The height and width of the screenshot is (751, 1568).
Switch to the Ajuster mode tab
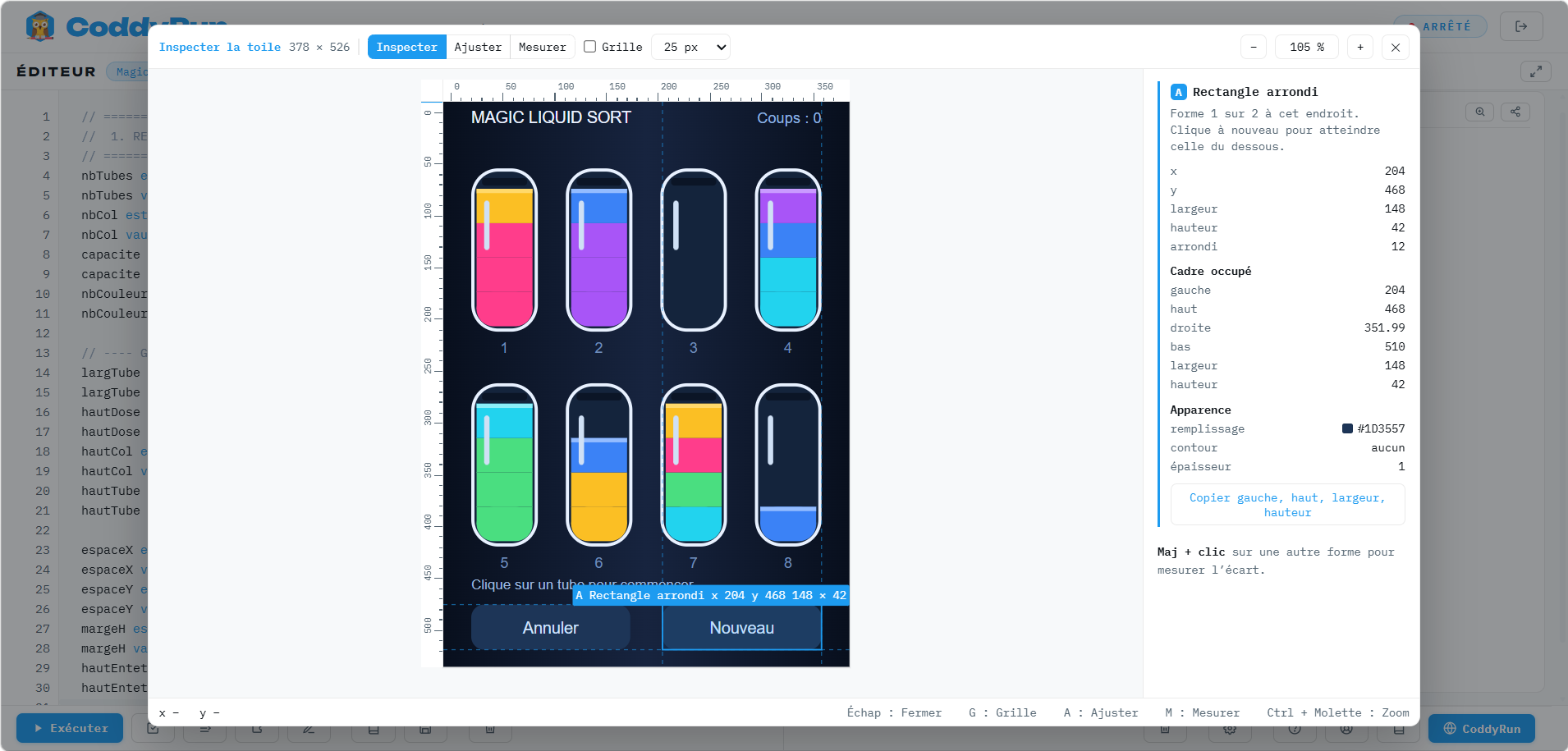[x=478, y=47]
